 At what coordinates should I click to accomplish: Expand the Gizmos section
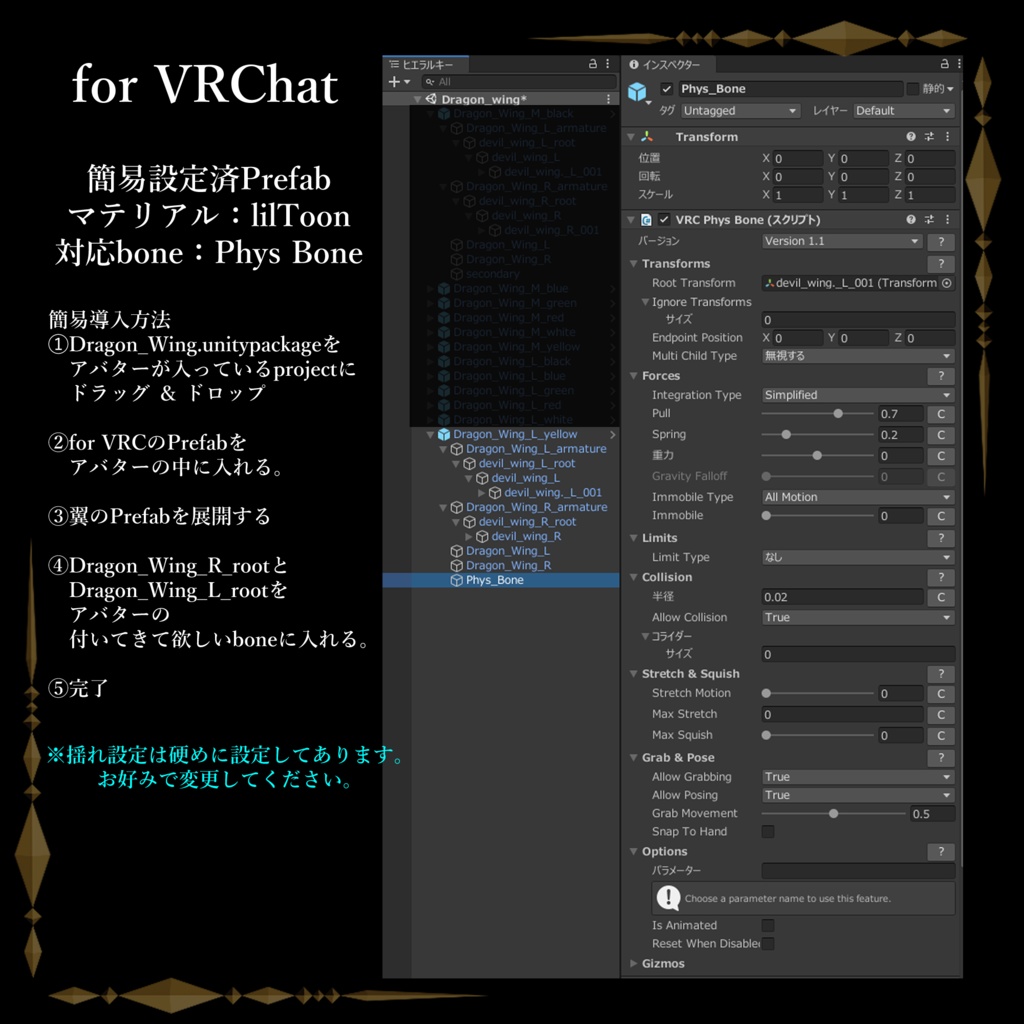tap(633, 963)
